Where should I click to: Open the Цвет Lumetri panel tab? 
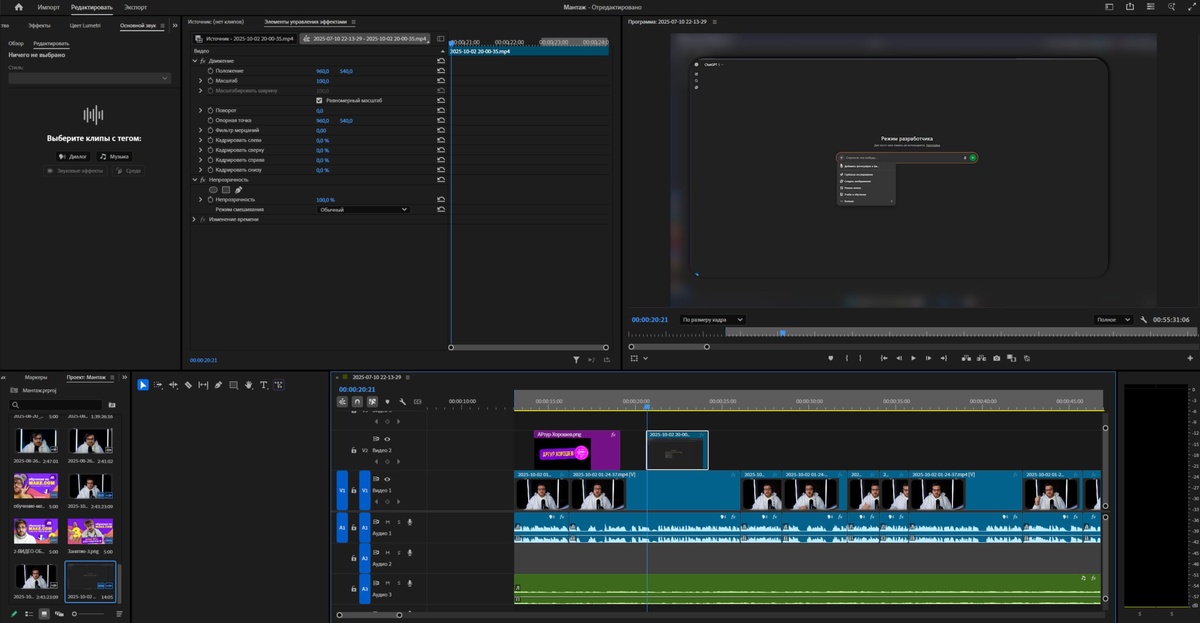click(x=84, y=25)
